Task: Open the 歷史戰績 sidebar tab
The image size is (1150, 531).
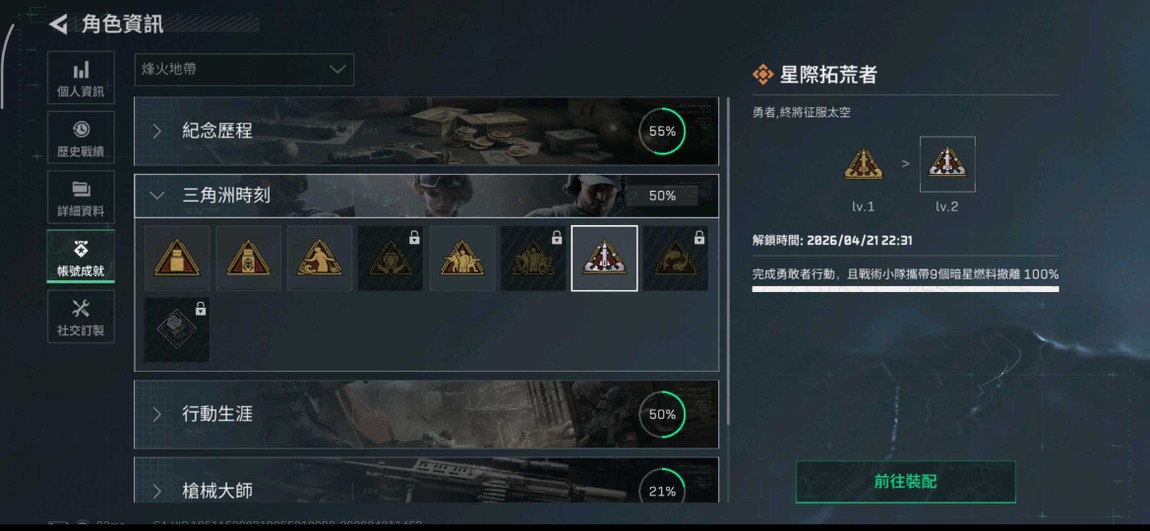Action: coord(81,137)
